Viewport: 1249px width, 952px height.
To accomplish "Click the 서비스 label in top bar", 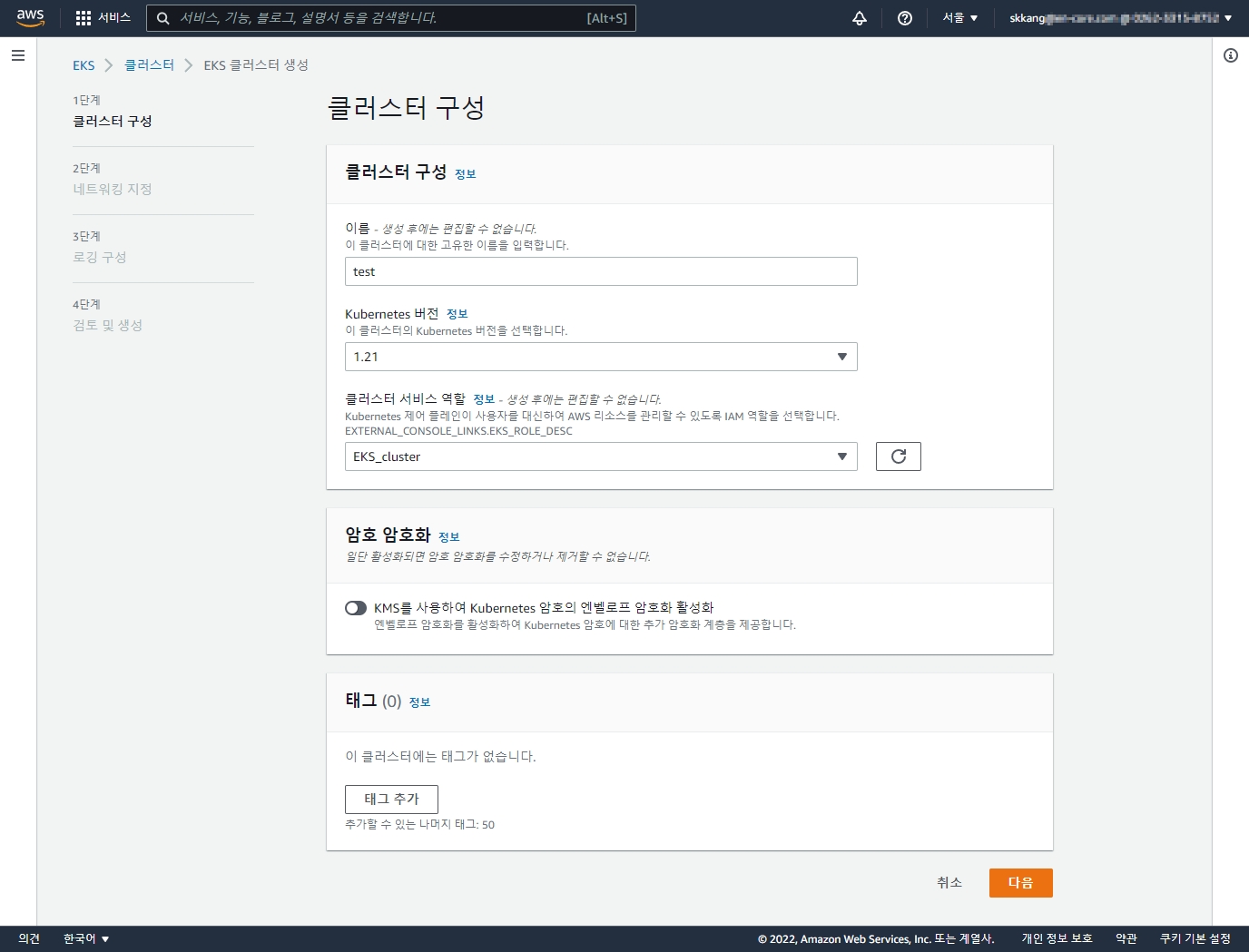I will [x=114, y=18].
